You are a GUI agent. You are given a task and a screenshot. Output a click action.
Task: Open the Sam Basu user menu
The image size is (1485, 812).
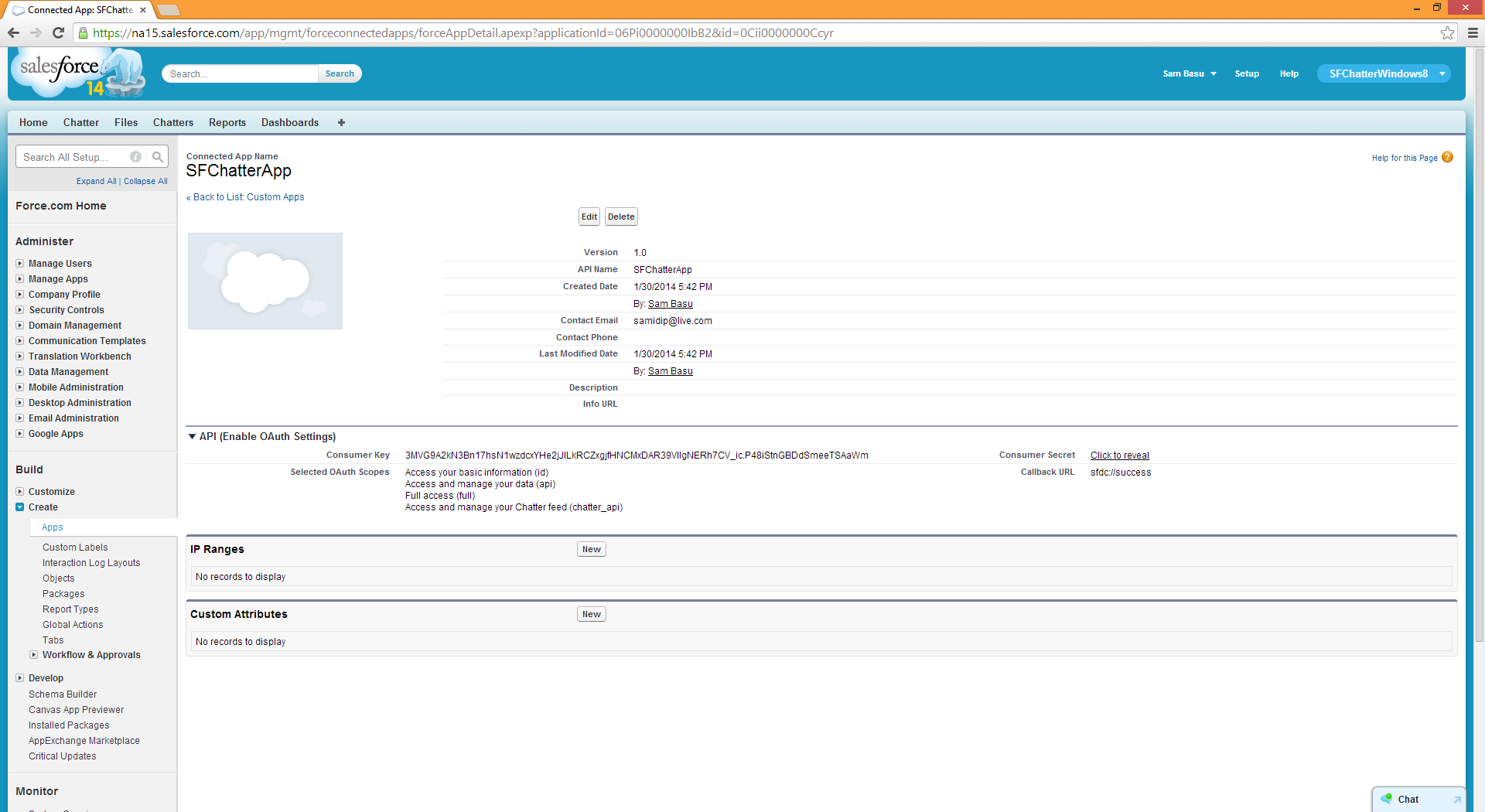pos(1190,73)
